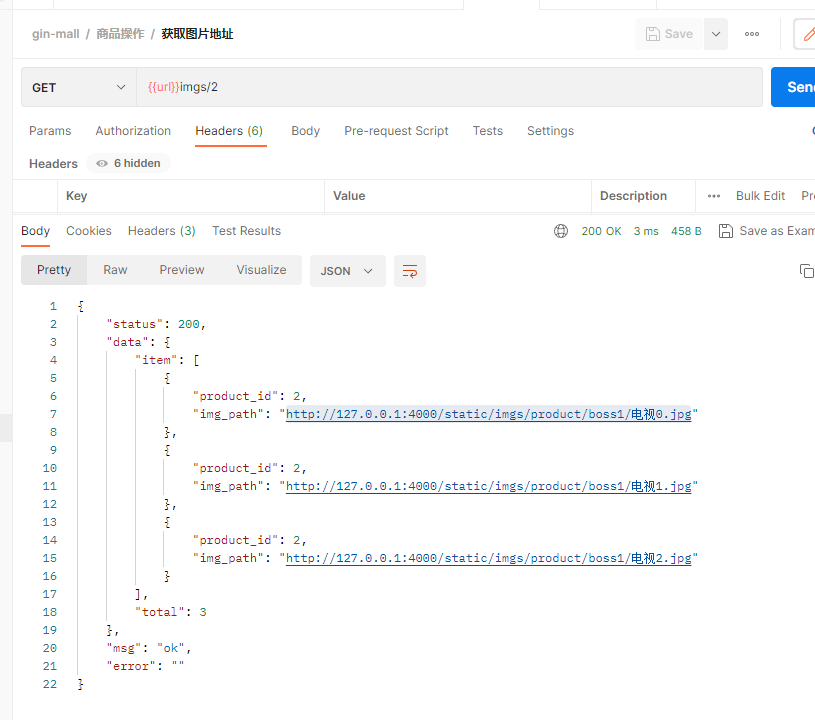Select the Preview view
Image resolution: width=815 pixels, height=720 pixels.
(182, 270)
